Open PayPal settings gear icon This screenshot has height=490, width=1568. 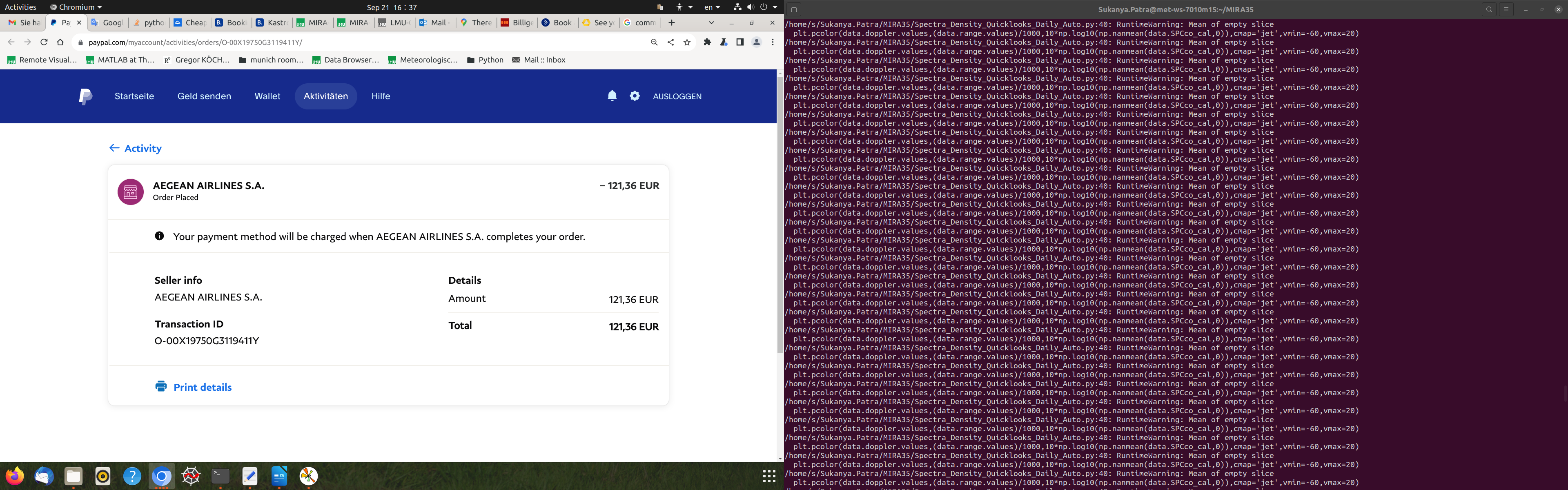click(x=634, y=96)
